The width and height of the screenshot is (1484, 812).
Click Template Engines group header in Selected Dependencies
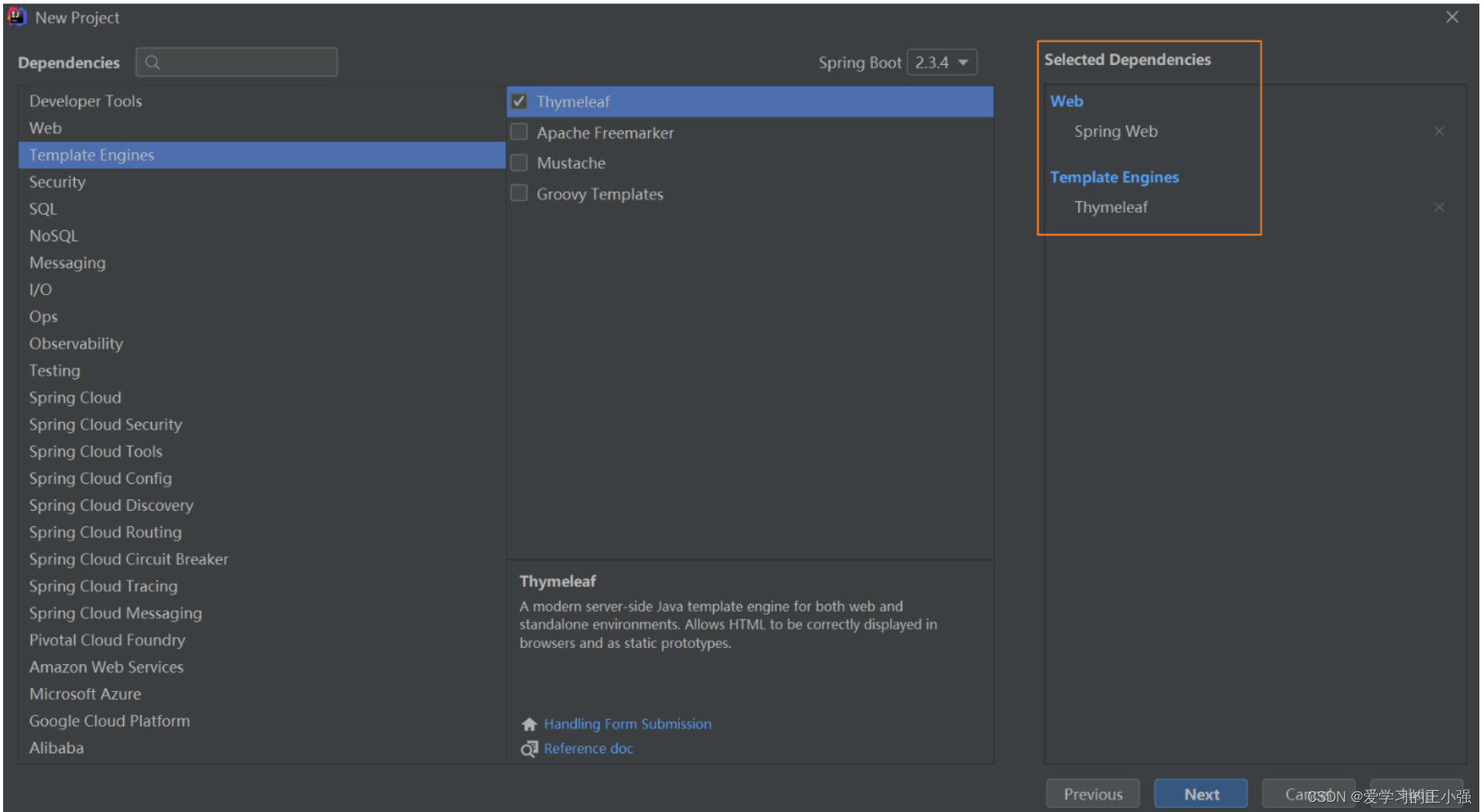[1114, 177]
